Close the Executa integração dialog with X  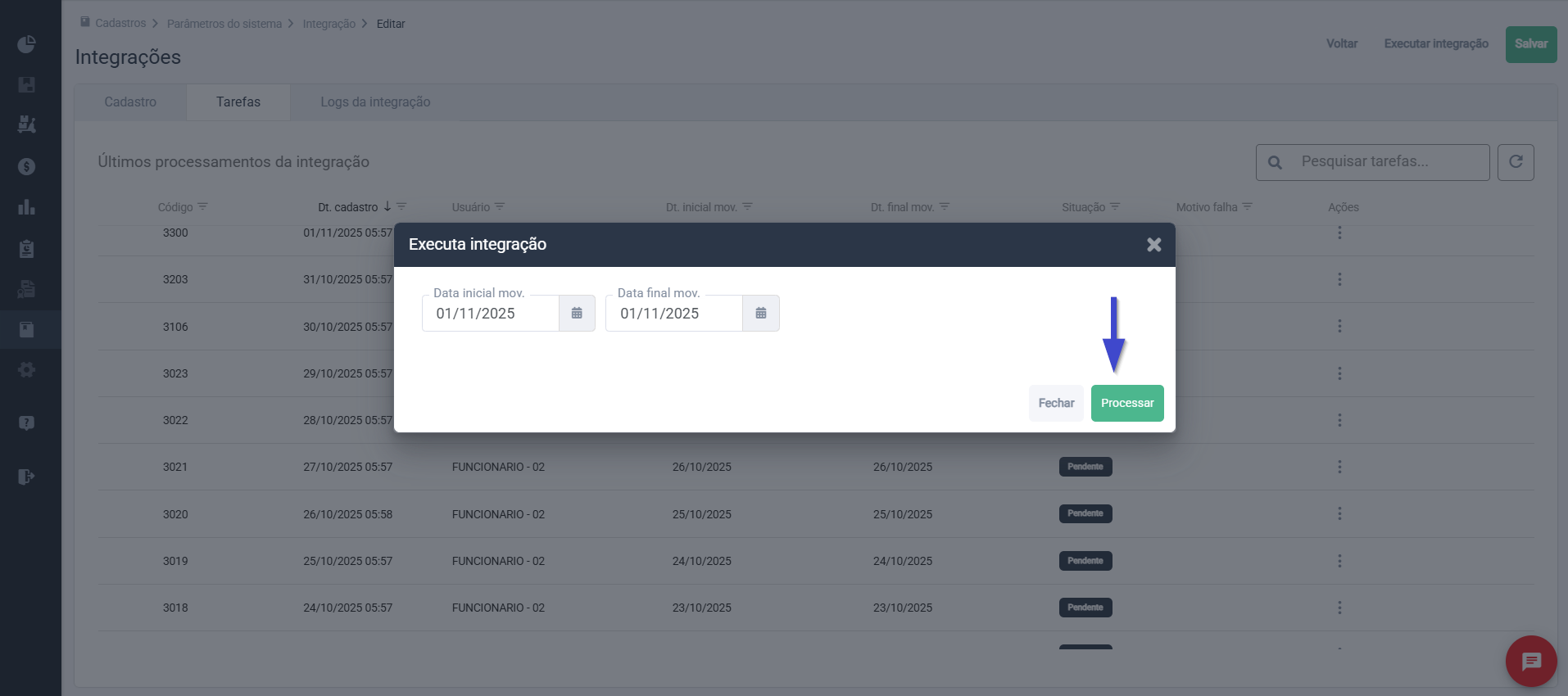click(x=1154, y=244)
